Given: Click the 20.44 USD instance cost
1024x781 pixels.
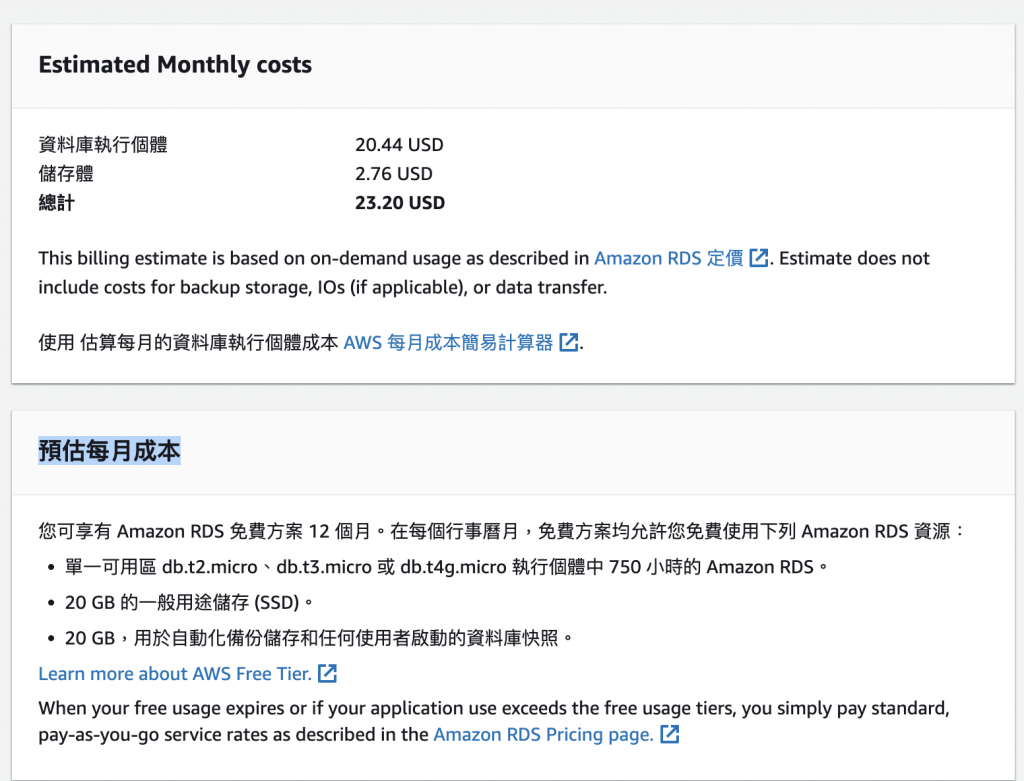Looking at the screenshot, I should [x=399, y=145].
